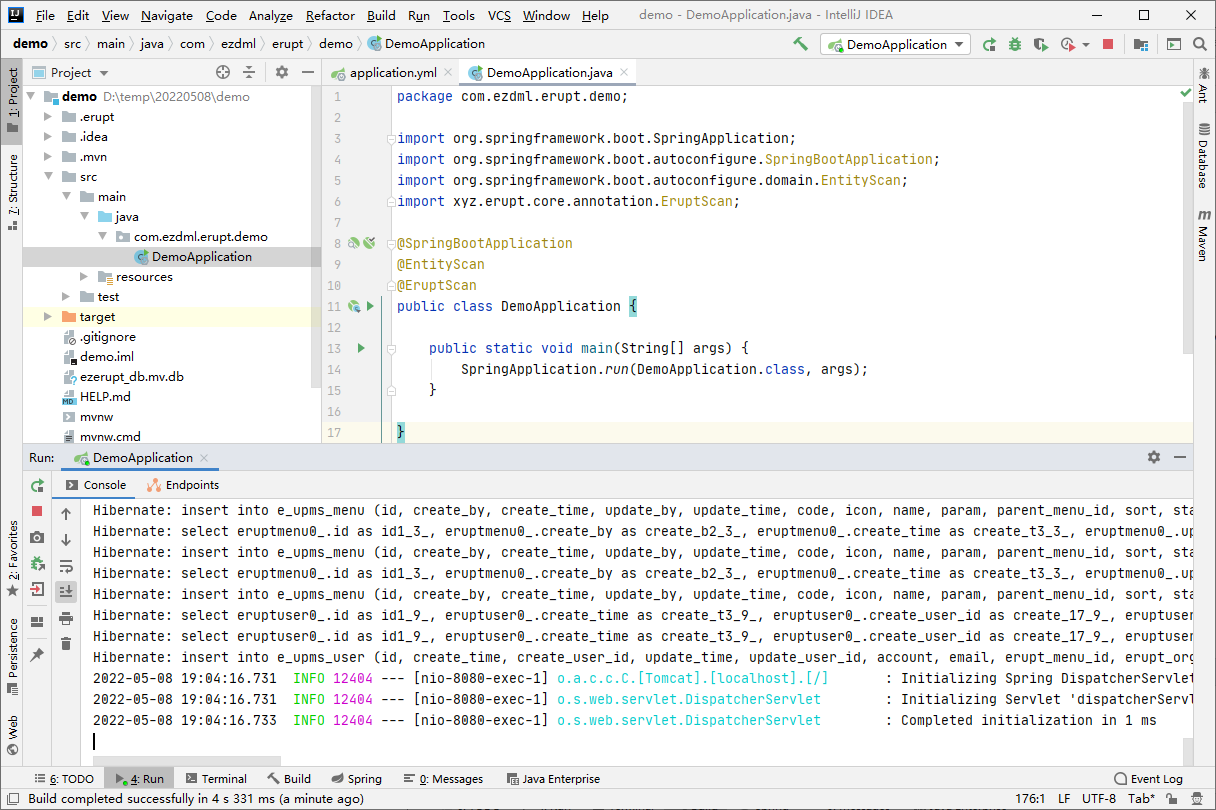Toggle pin tab in Run panel
This screenshot has height=810, width=1216.
[37, 655]
